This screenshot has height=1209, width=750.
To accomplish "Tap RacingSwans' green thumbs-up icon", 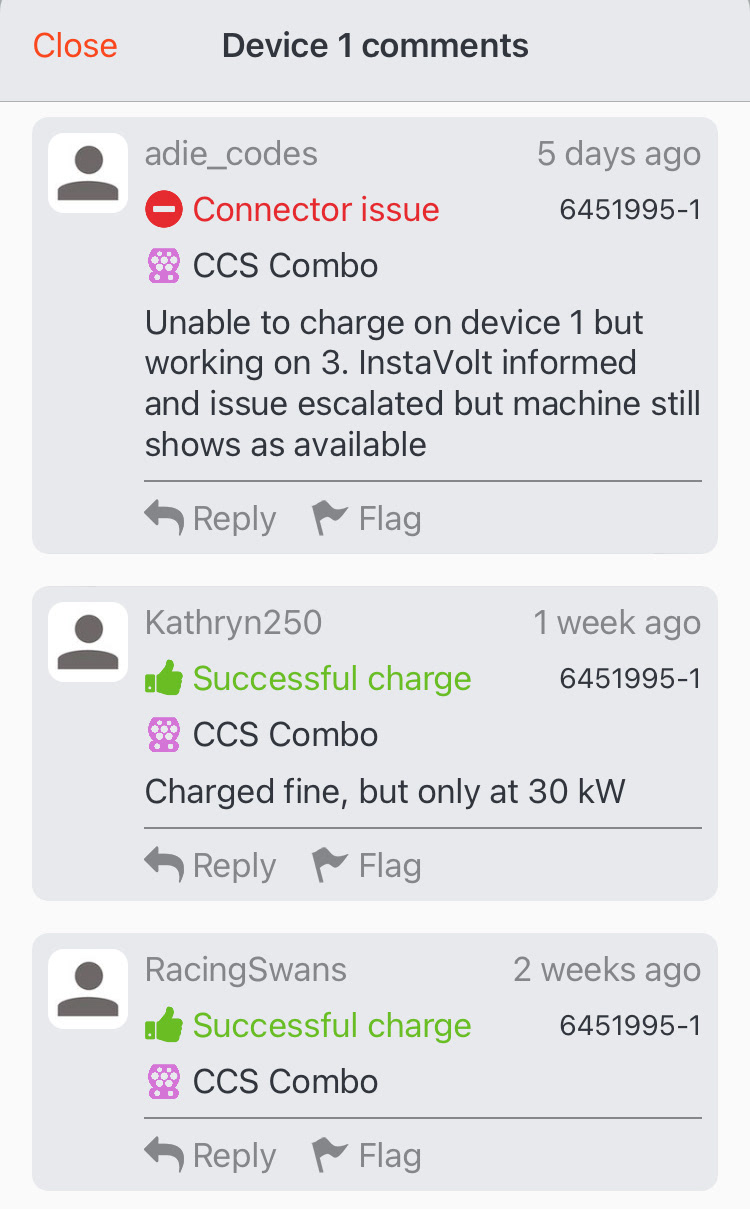I will tap(163, 1026).
